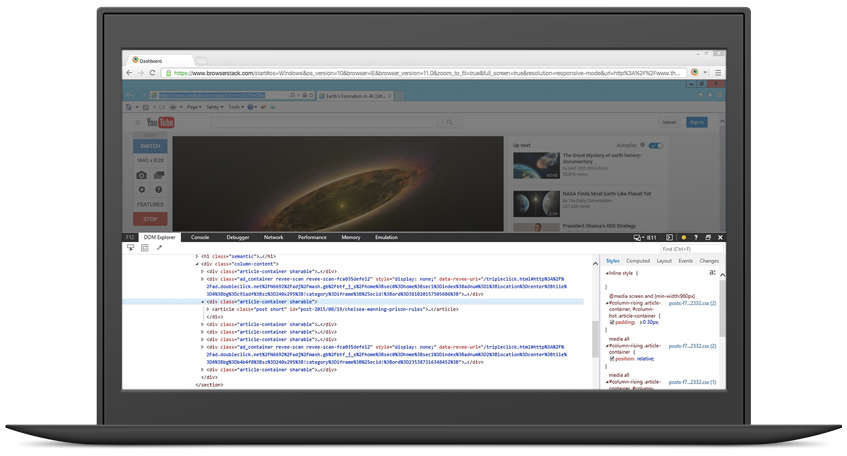The height and width of the screenshot is (456, 847).
Task: Open President Obama's ISIS Strategy video link
Action: pos(599,226)
